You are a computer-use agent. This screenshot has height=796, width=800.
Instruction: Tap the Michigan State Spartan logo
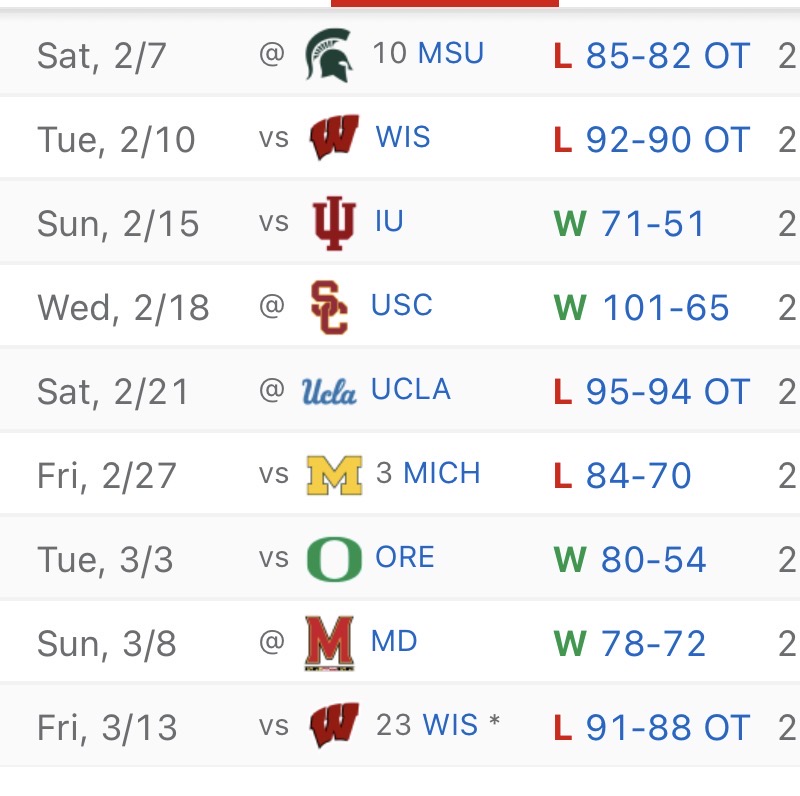coord(329,55)
